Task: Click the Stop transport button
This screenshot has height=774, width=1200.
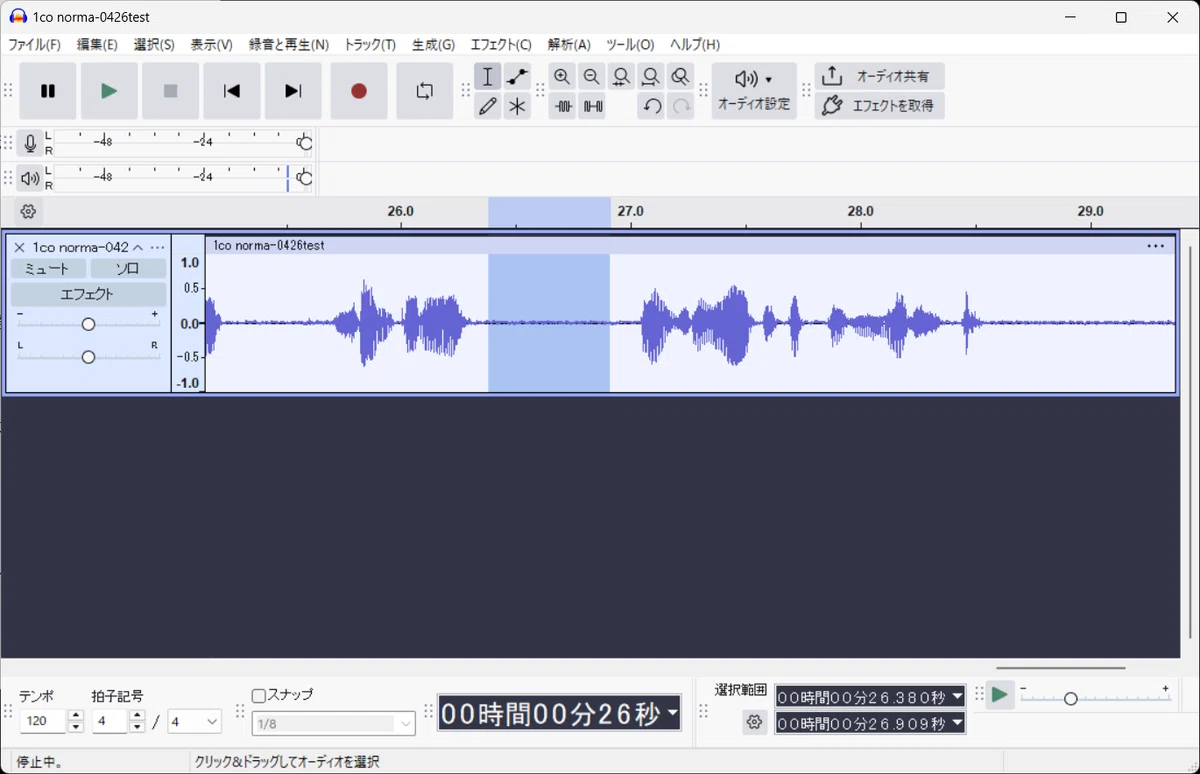Action: point(170,91)
